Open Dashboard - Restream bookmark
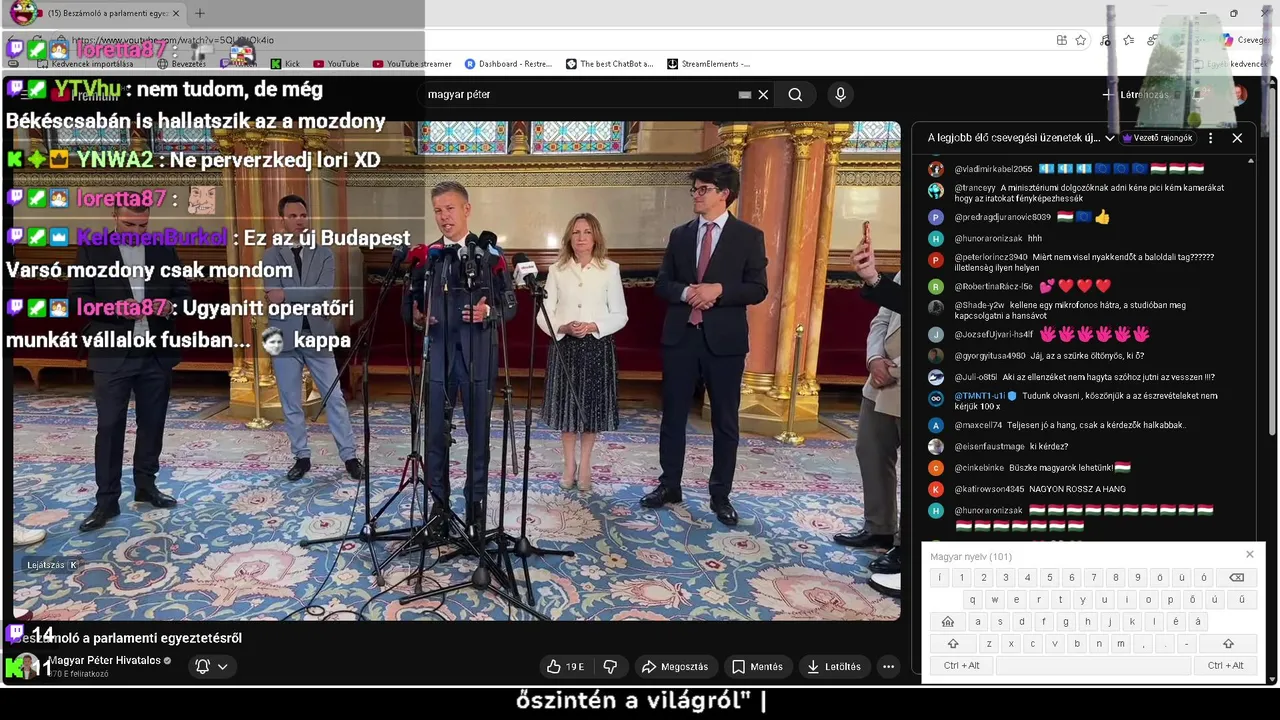Viewport: 1280px width, 720px height. click(508, 64)
